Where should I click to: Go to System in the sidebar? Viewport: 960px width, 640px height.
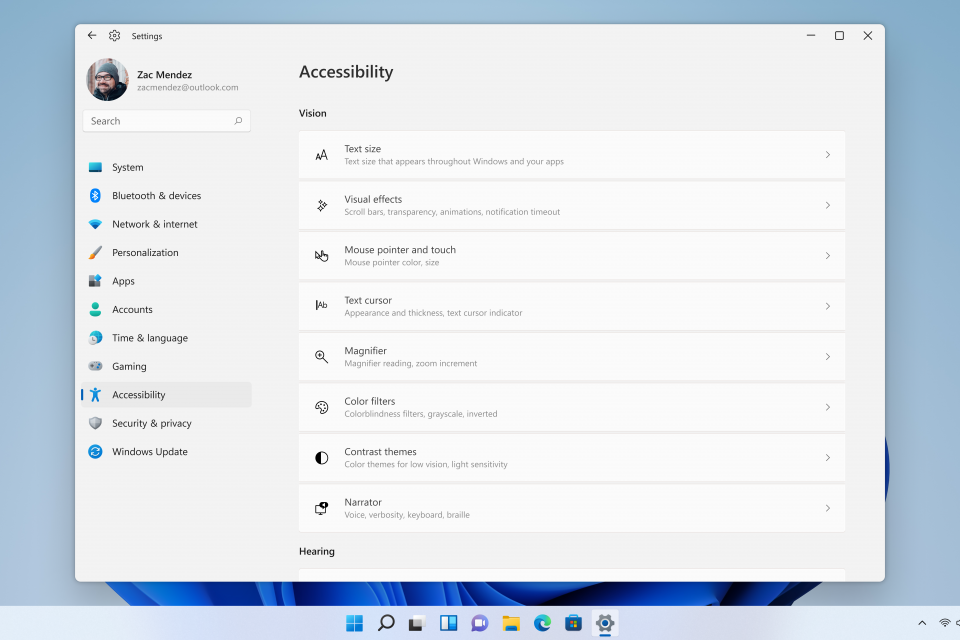128,168
